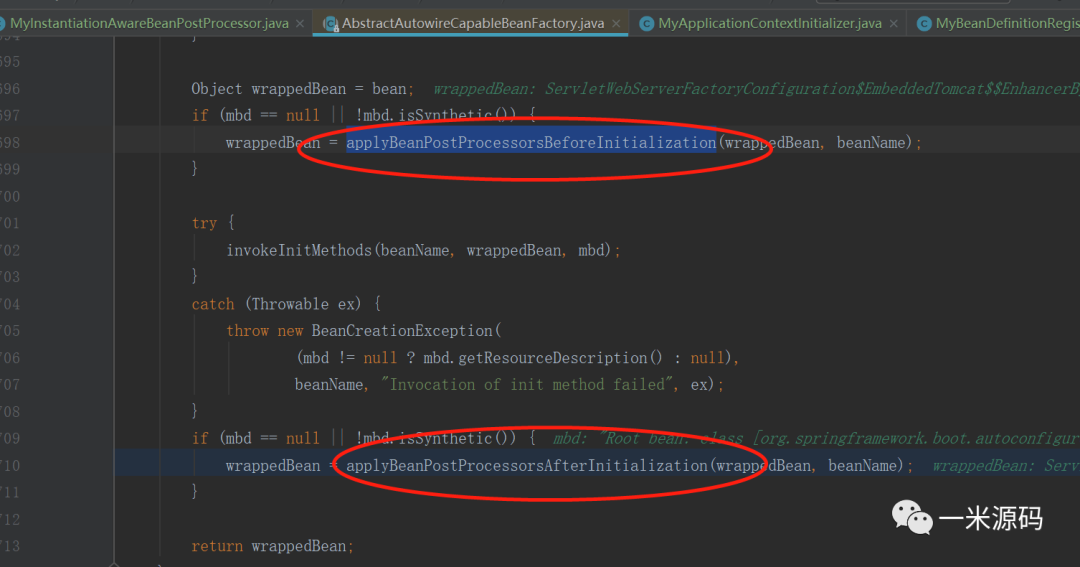Image resolution: width=1080 pixels, height=567 pixels.
Task: Select the AbstractAutowireCapableBeanFactory.java tab
Action: pyautogui.click(x=474, y=23)
